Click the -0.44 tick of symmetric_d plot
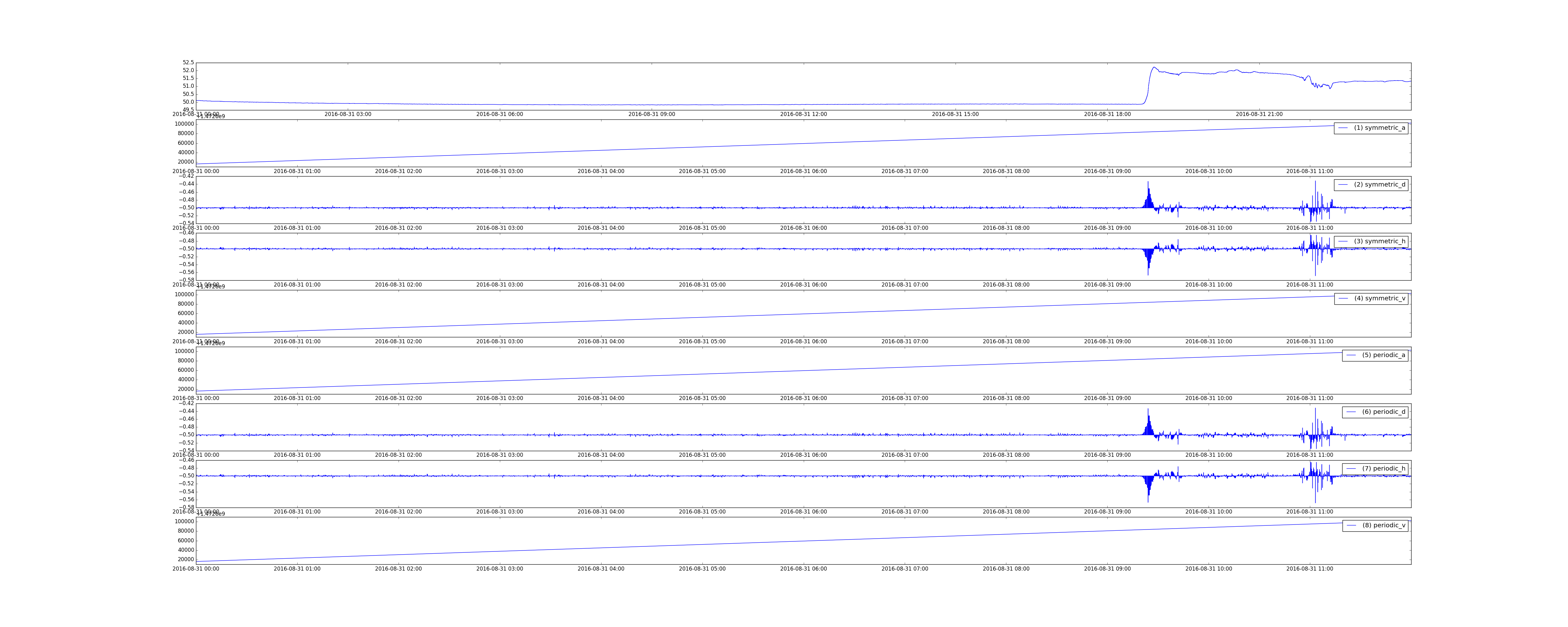1568x627 pixels. pyautogui.click(x=186, y=184)
